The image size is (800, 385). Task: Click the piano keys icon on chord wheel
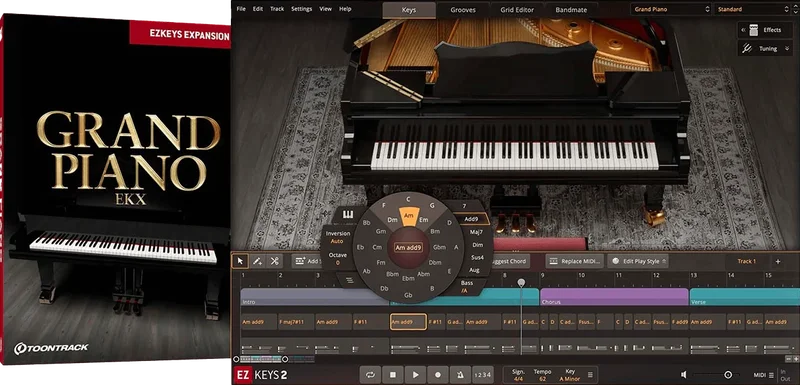point(348,215)
